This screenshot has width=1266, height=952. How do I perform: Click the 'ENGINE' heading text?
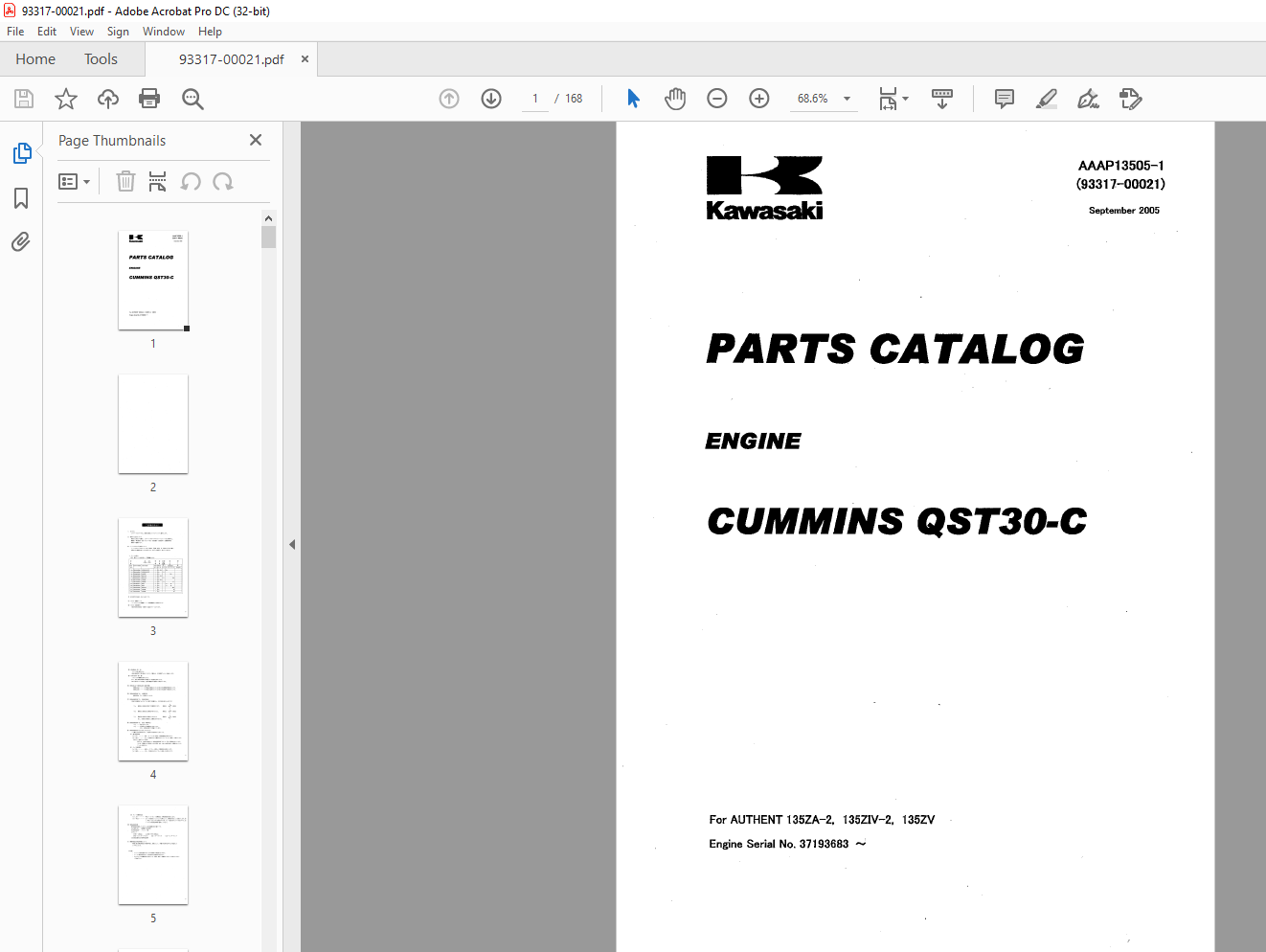click(753, 442)
